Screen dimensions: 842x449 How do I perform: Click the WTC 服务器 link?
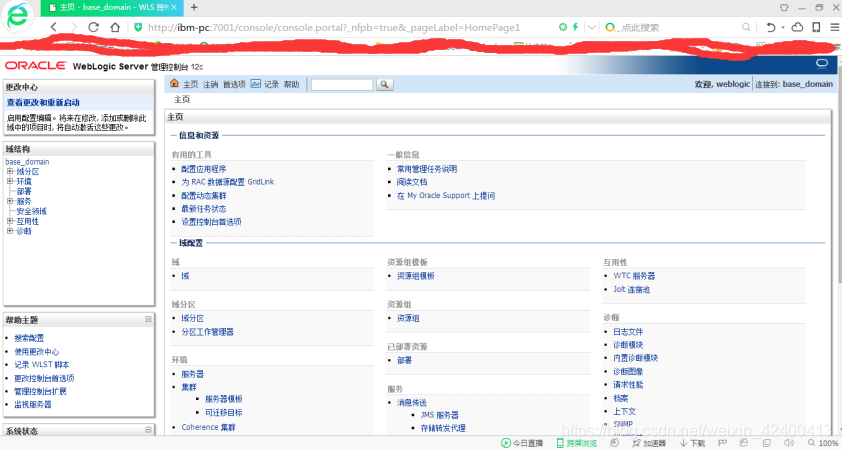point(634,276)
